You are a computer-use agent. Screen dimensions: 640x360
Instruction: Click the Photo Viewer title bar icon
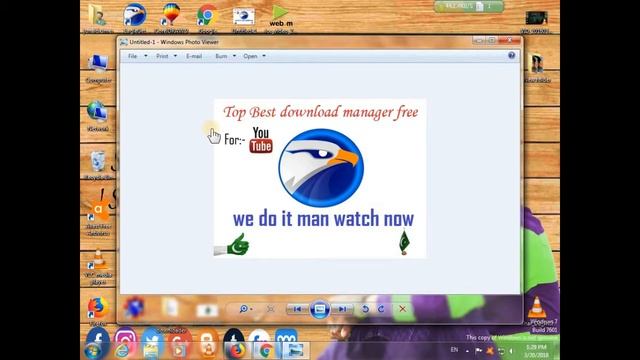point(124,42)
